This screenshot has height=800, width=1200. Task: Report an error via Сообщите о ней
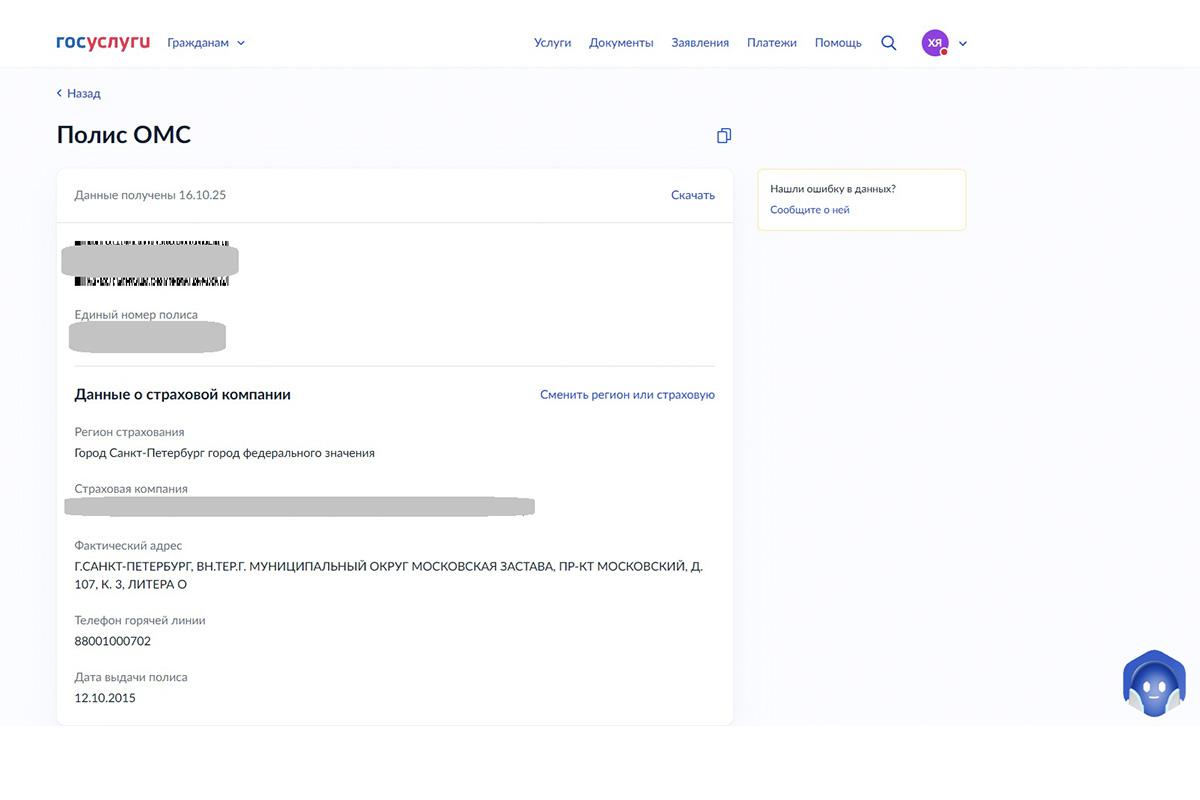809,210
